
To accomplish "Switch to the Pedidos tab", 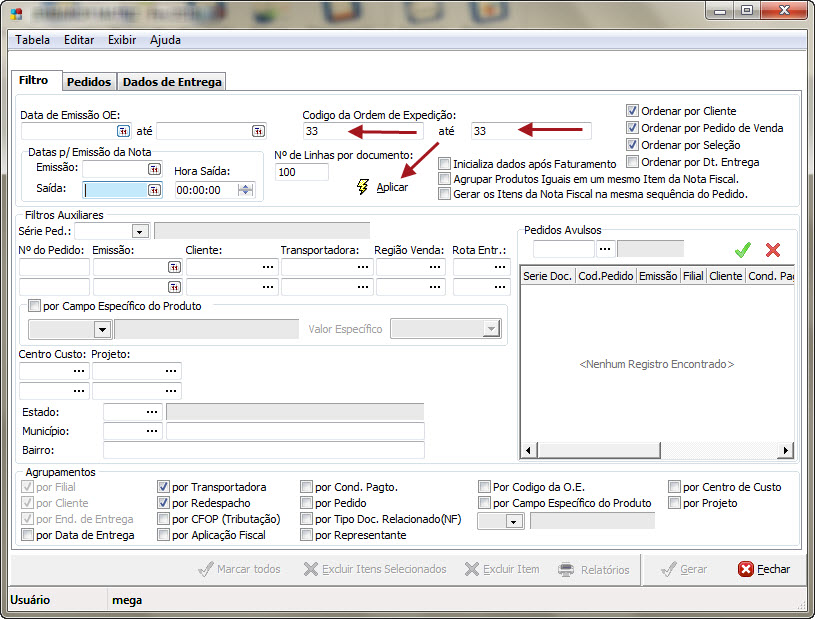I will (88, 82).
